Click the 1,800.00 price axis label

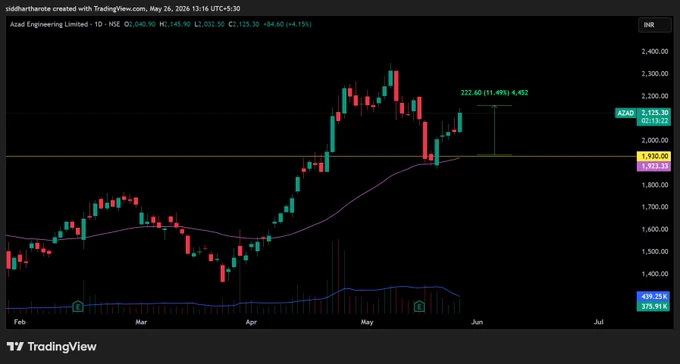[654, 185]
